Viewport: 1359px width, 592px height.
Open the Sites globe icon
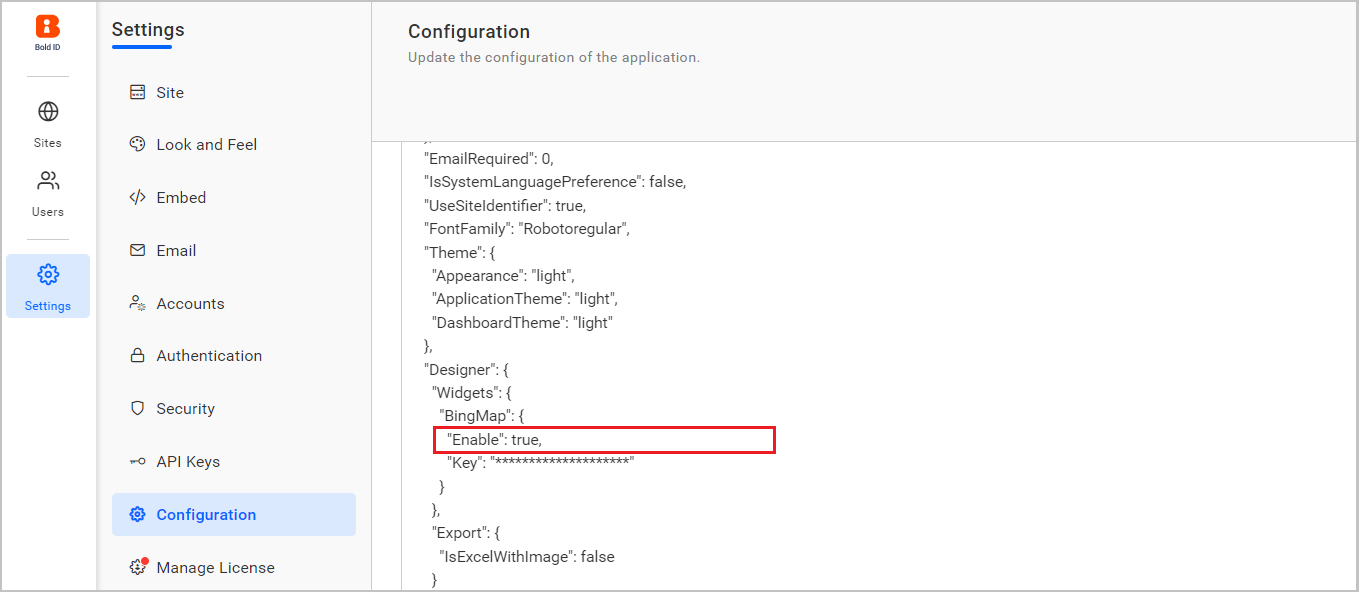pos(47,112)
